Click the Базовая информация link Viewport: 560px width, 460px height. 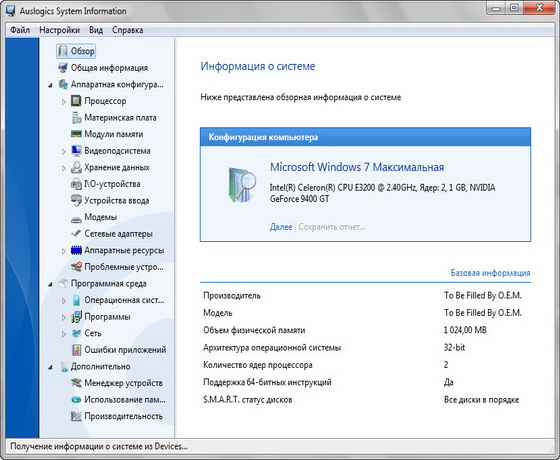pos(490,273)
